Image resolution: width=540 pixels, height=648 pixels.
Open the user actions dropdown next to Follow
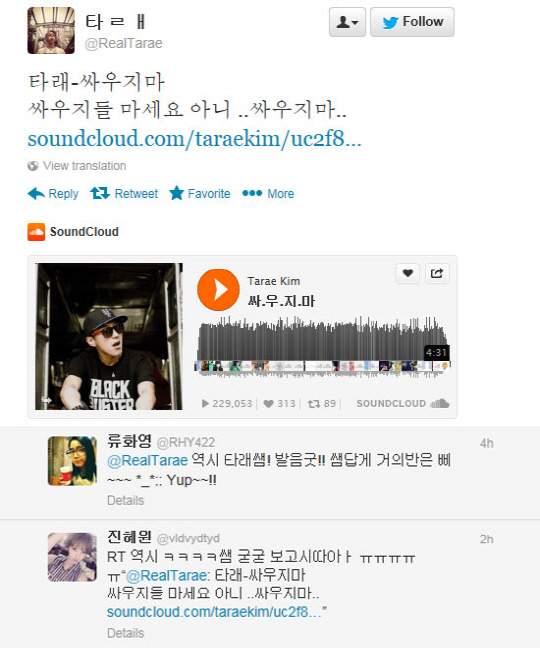(x=347, y=22)
